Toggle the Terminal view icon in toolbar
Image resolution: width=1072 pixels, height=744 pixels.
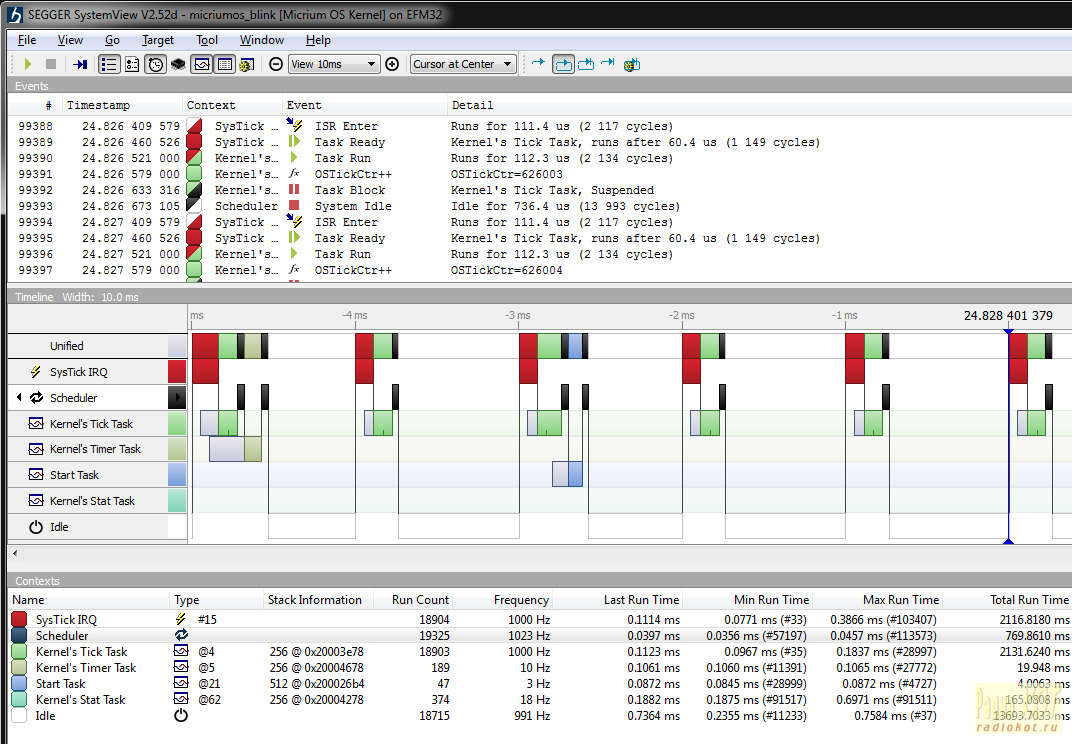(133, 64)
